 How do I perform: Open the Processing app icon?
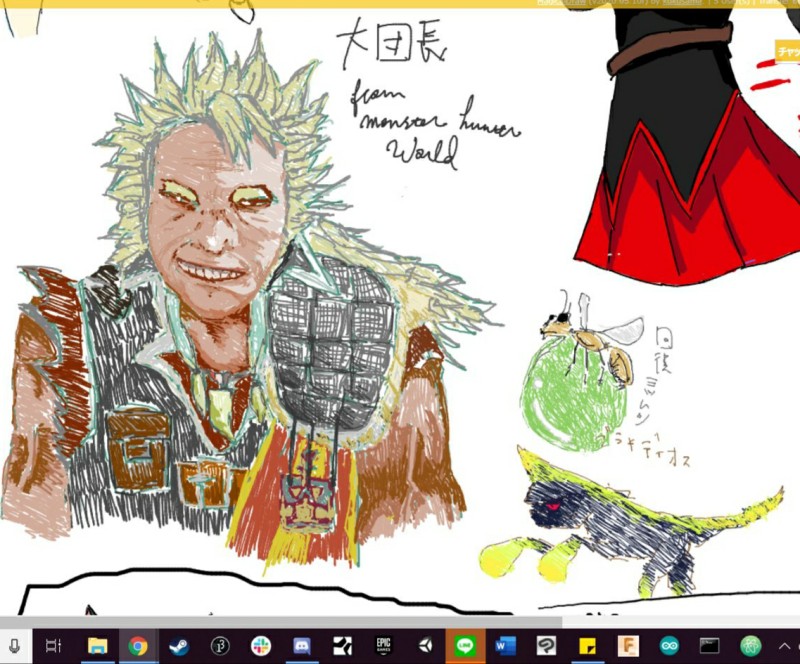click(x=220, y=646)
